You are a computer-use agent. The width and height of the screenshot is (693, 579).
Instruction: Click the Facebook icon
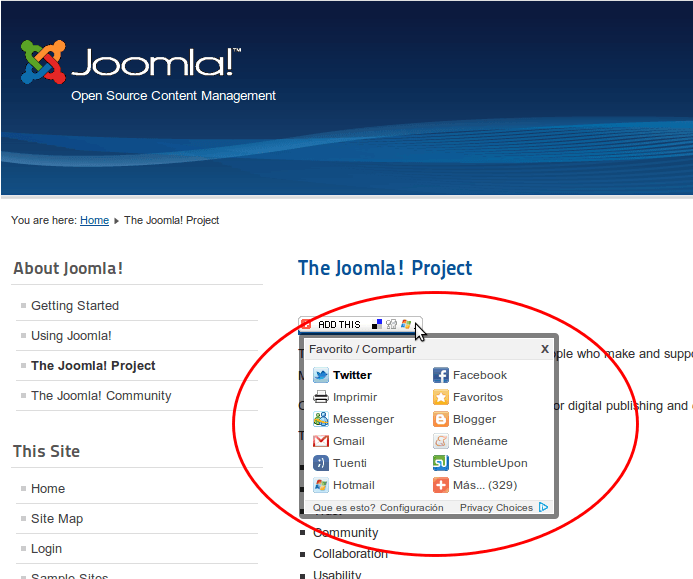click(x=441, y=375)
